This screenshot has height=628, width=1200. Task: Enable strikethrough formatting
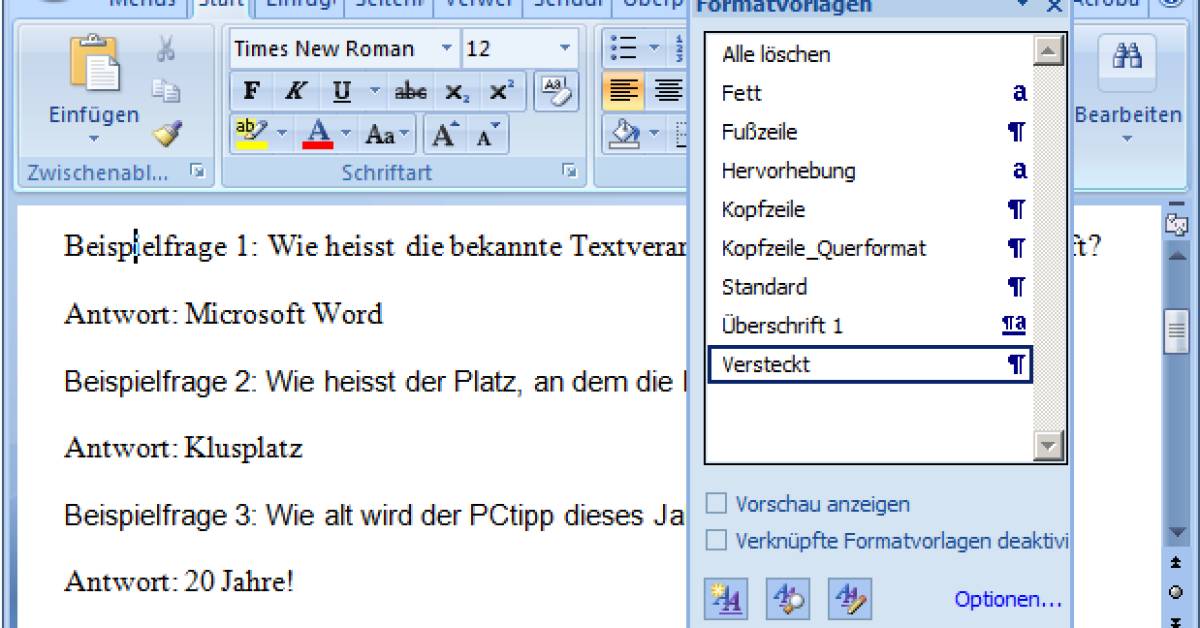410,90
